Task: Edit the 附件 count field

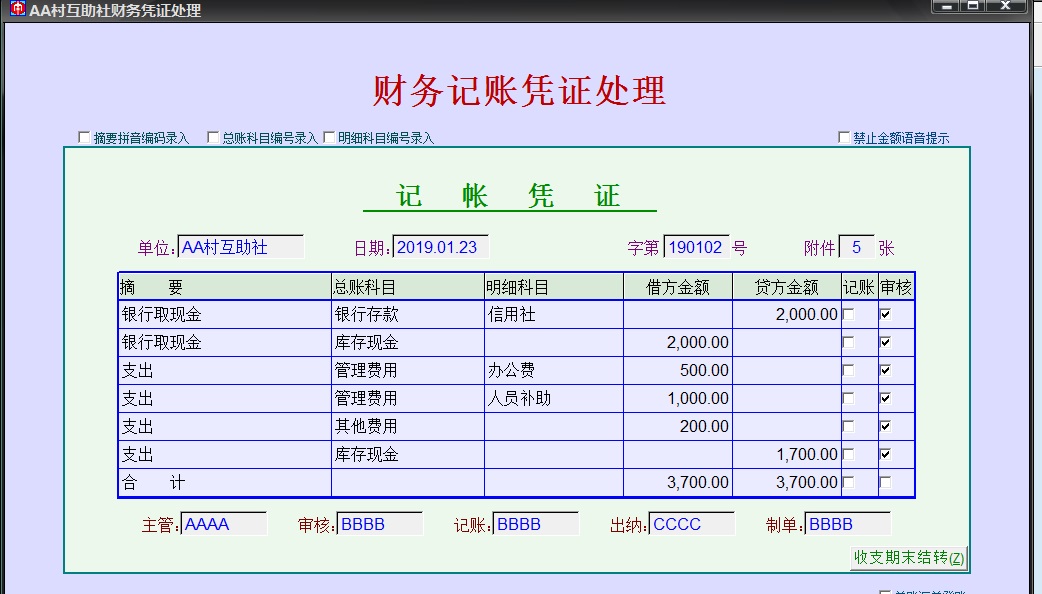Action: pyautogui.click(x=856, y=247)
